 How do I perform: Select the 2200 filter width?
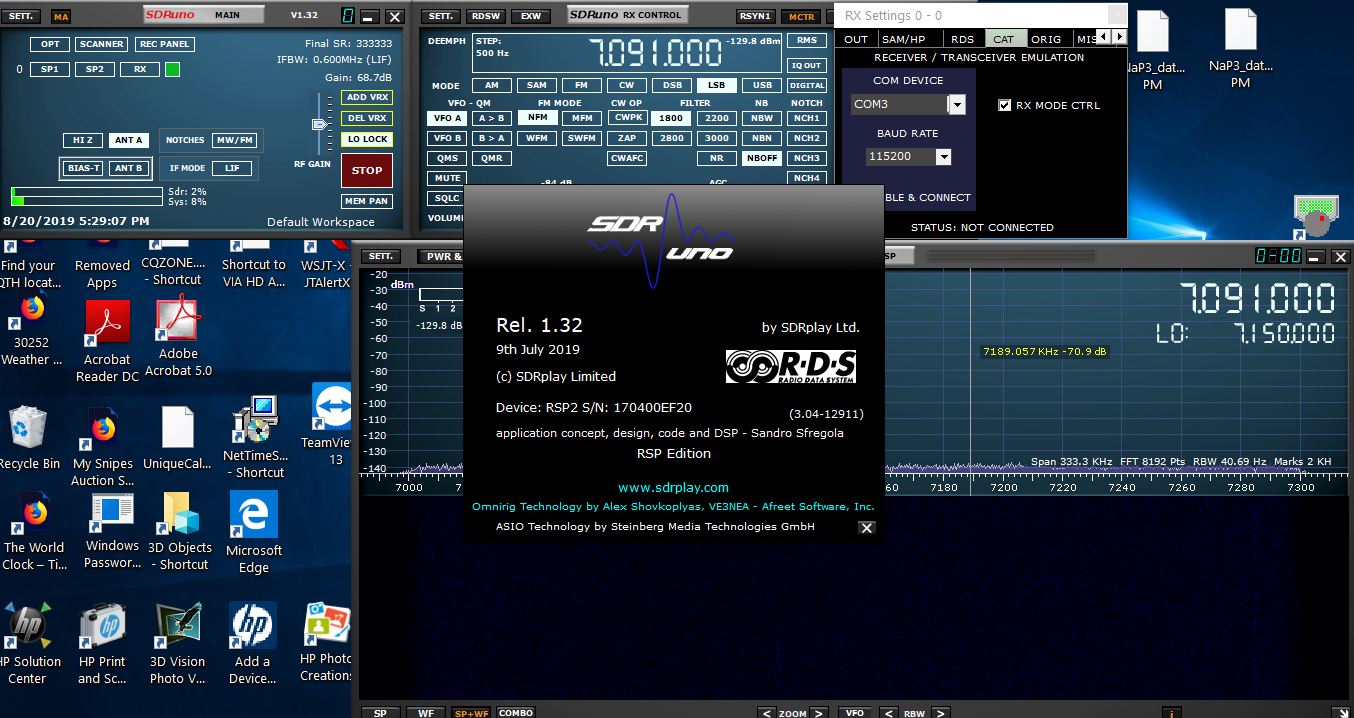[717, 118]
